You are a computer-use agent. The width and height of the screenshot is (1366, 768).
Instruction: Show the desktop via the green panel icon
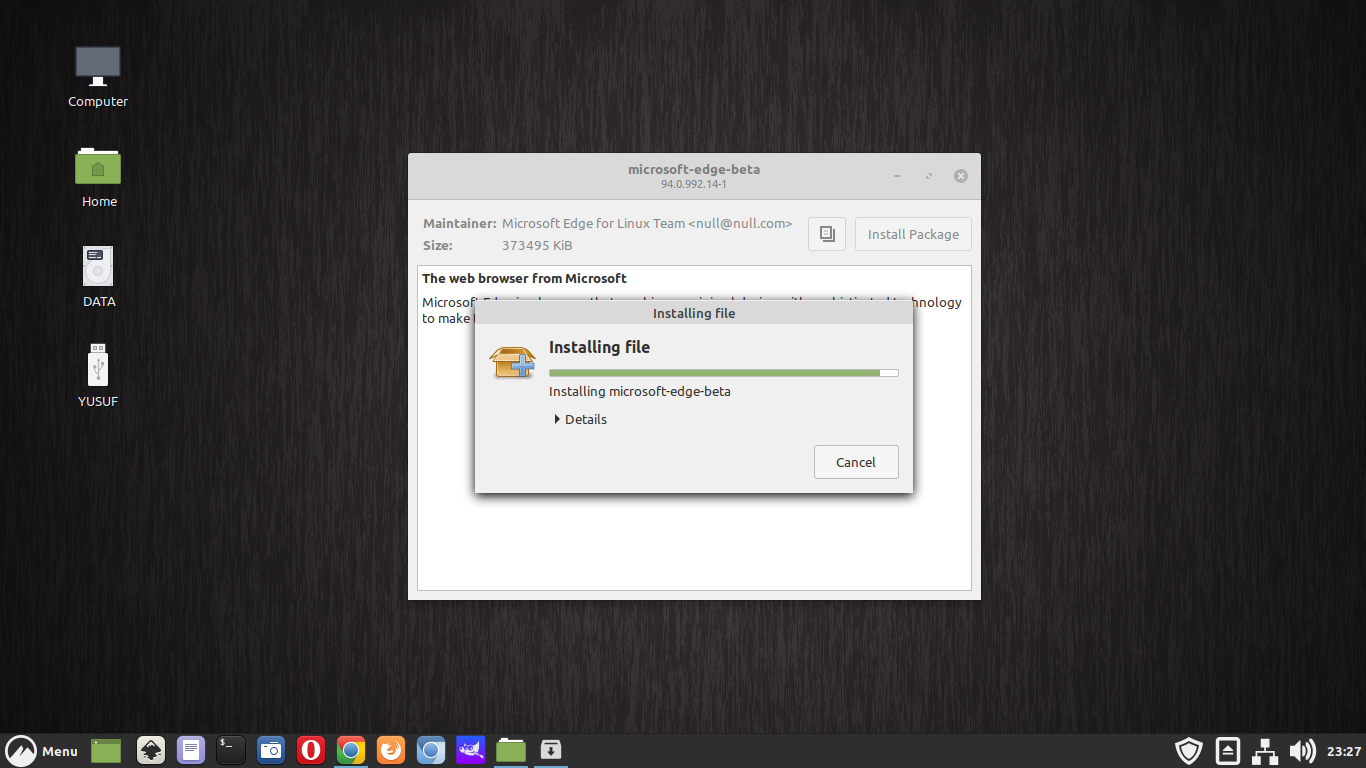106,750
